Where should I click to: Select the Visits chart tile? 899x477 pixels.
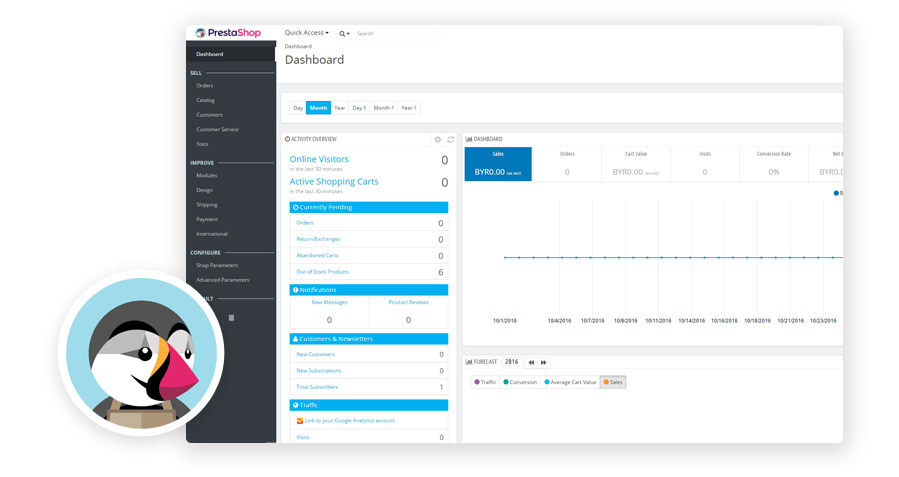pos(705,164)
